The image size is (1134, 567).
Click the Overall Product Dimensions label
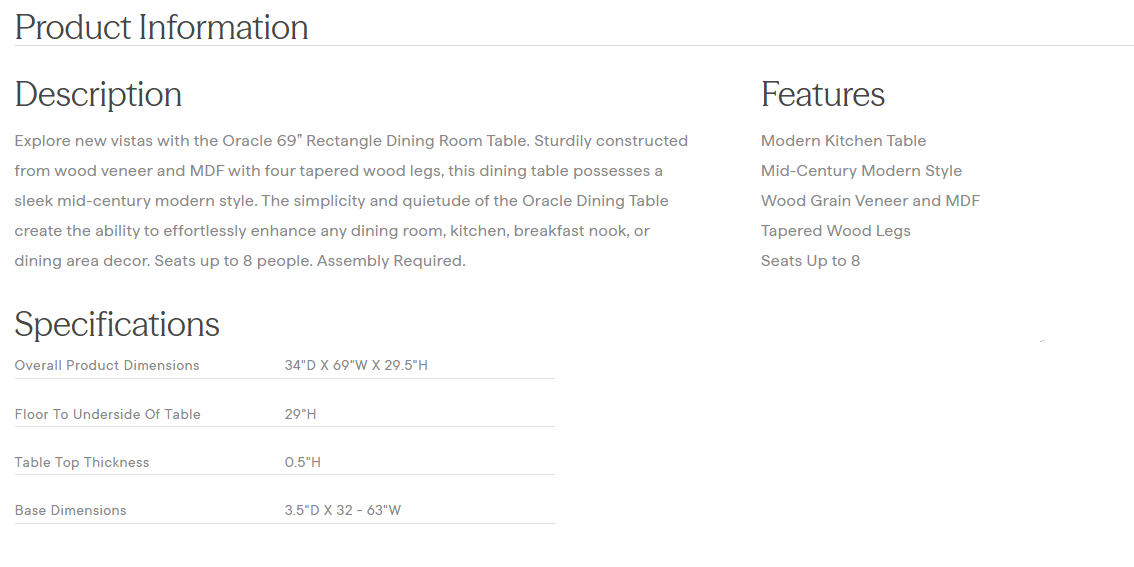(x=107, y=365)
